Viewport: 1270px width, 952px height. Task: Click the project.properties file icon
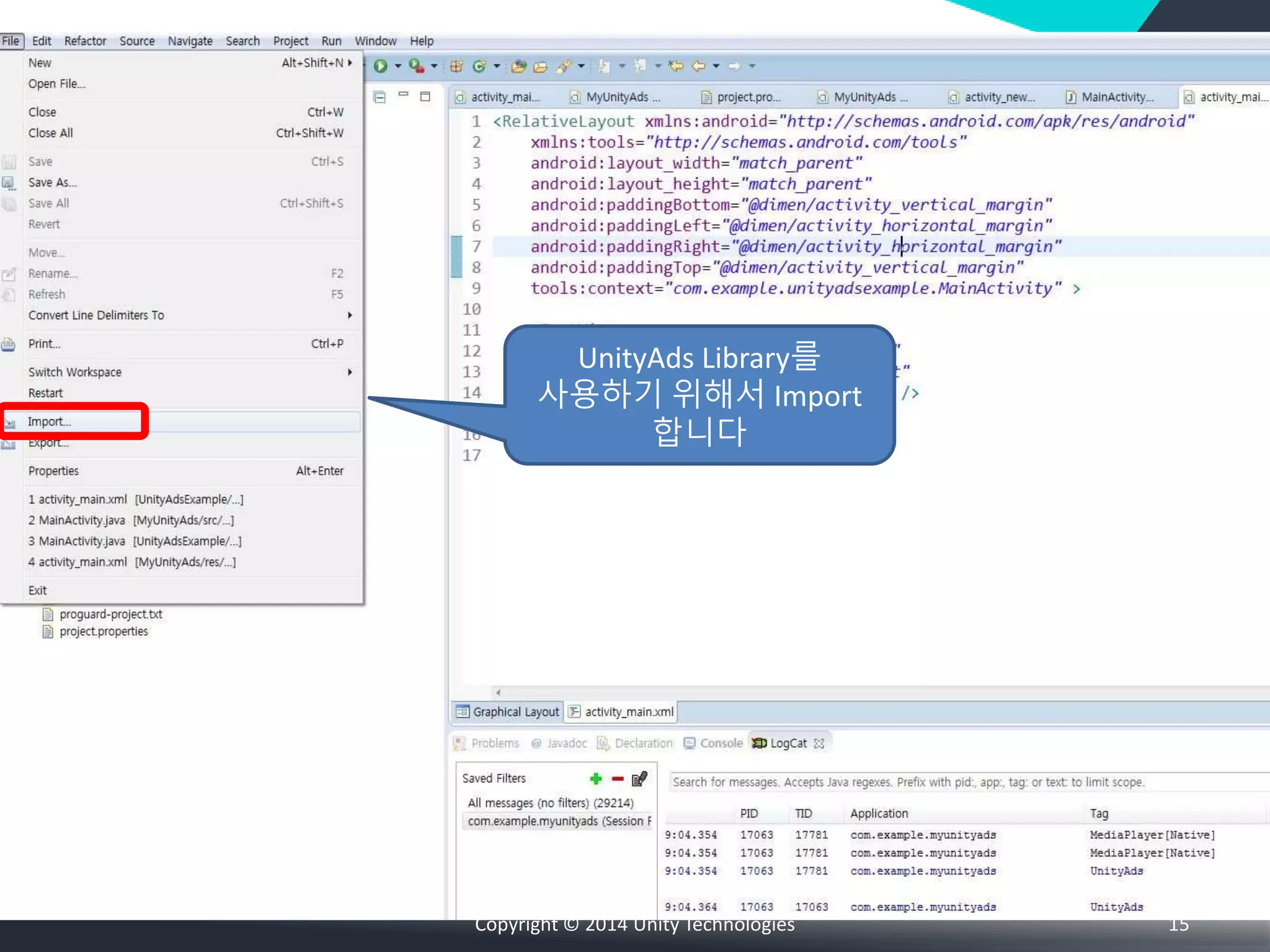pyautogui.click(x=48, y=632)
